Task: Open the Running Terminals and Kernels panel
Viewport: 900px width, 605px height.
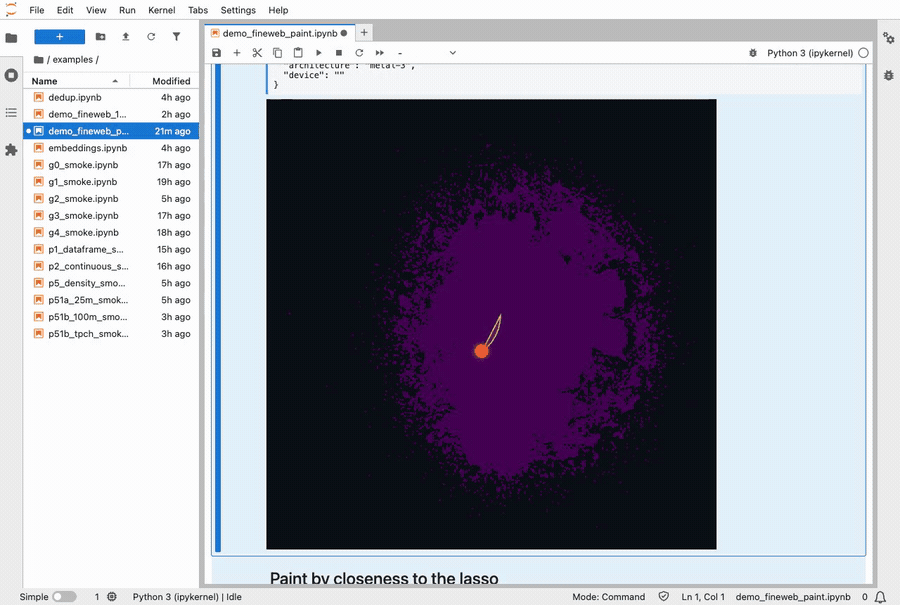Action: (x=11, y=75)
